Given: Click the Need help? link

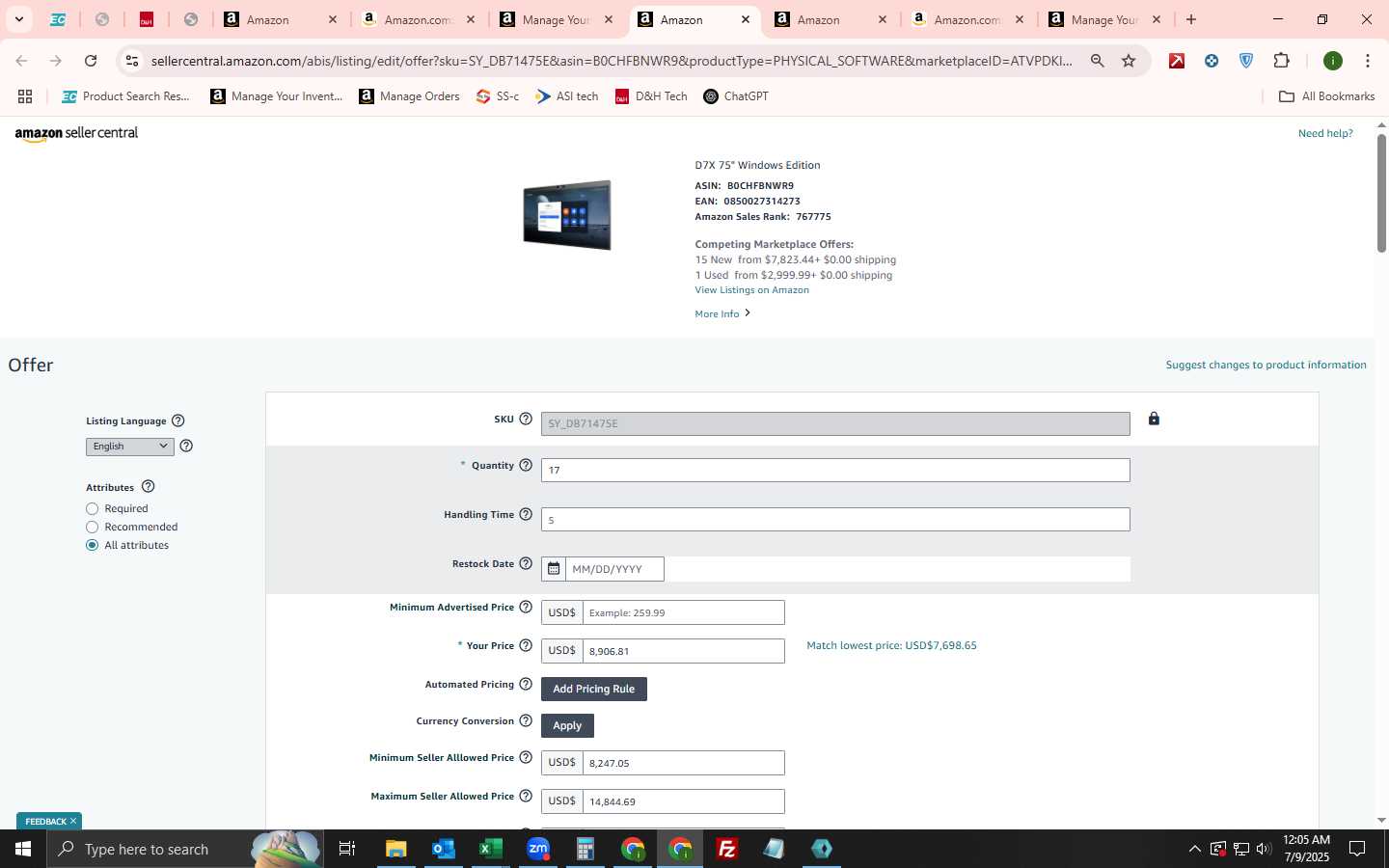Looking at the screenshot, I should click(x=1325, y=133).
